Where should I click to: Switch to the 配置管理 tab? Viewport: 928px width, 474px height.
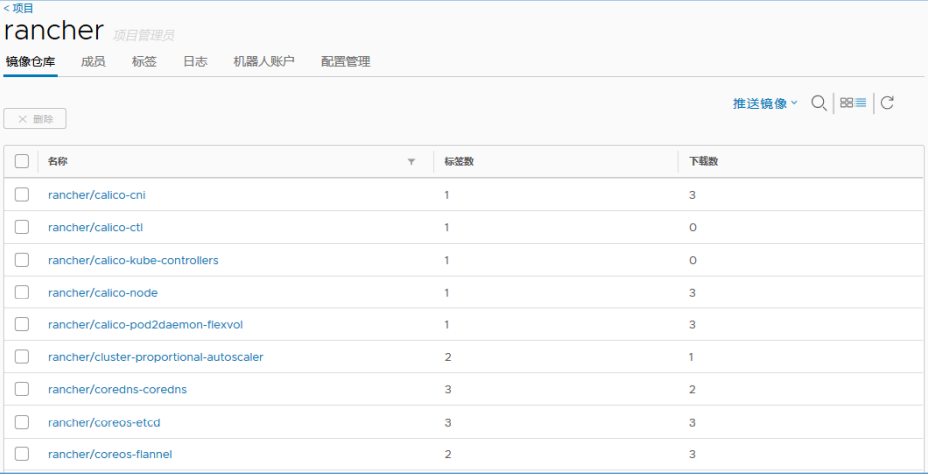(x=346, y=62)
